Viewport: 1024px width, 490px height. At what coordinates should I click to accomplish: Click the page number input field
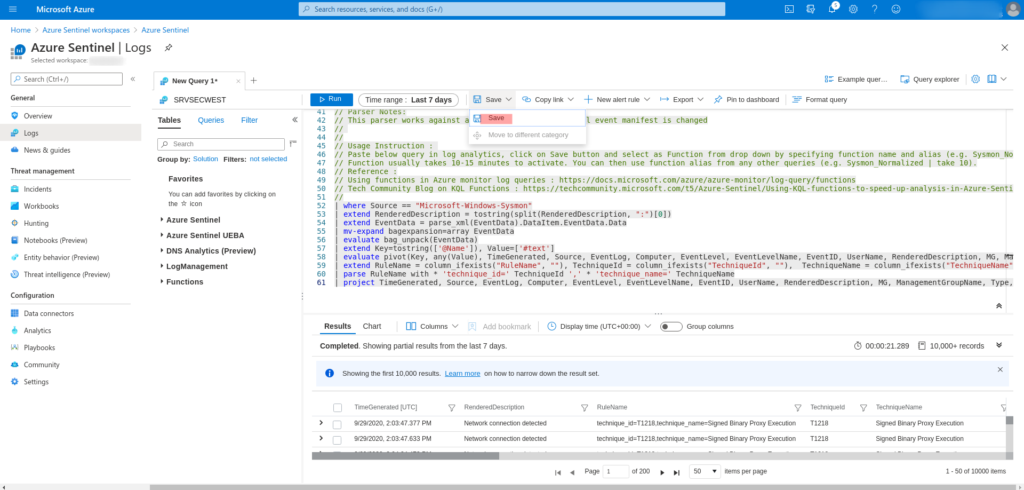[616, 471]
